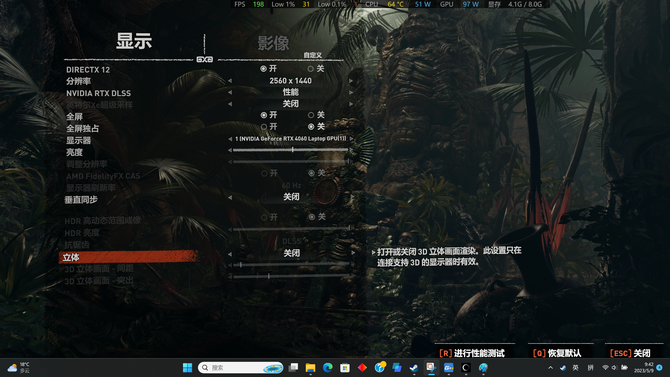Click left arrow beside DLSS 性能 setting
The height and width of the screenshot is (377, 670).
230,92
